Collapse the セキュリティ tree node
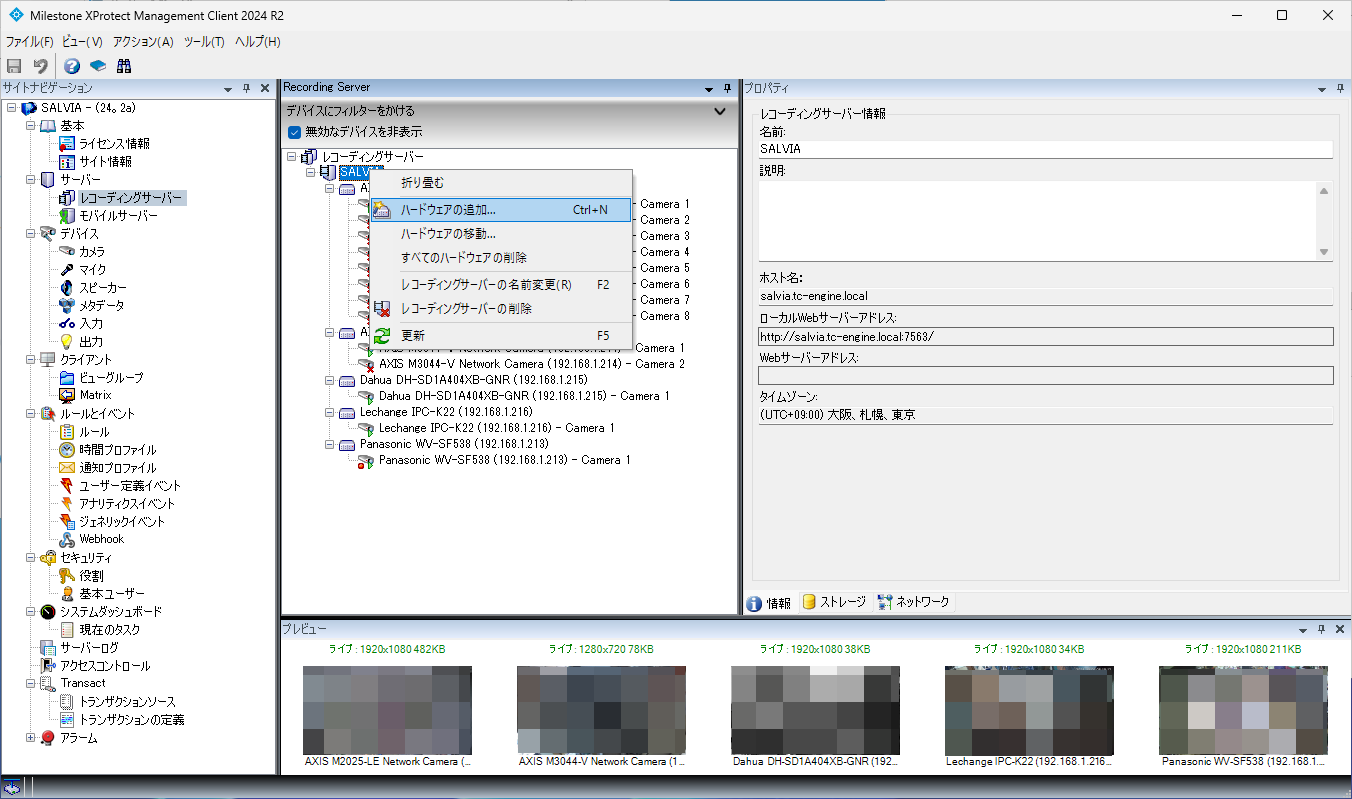The image size is (1352, 799). 30,558
